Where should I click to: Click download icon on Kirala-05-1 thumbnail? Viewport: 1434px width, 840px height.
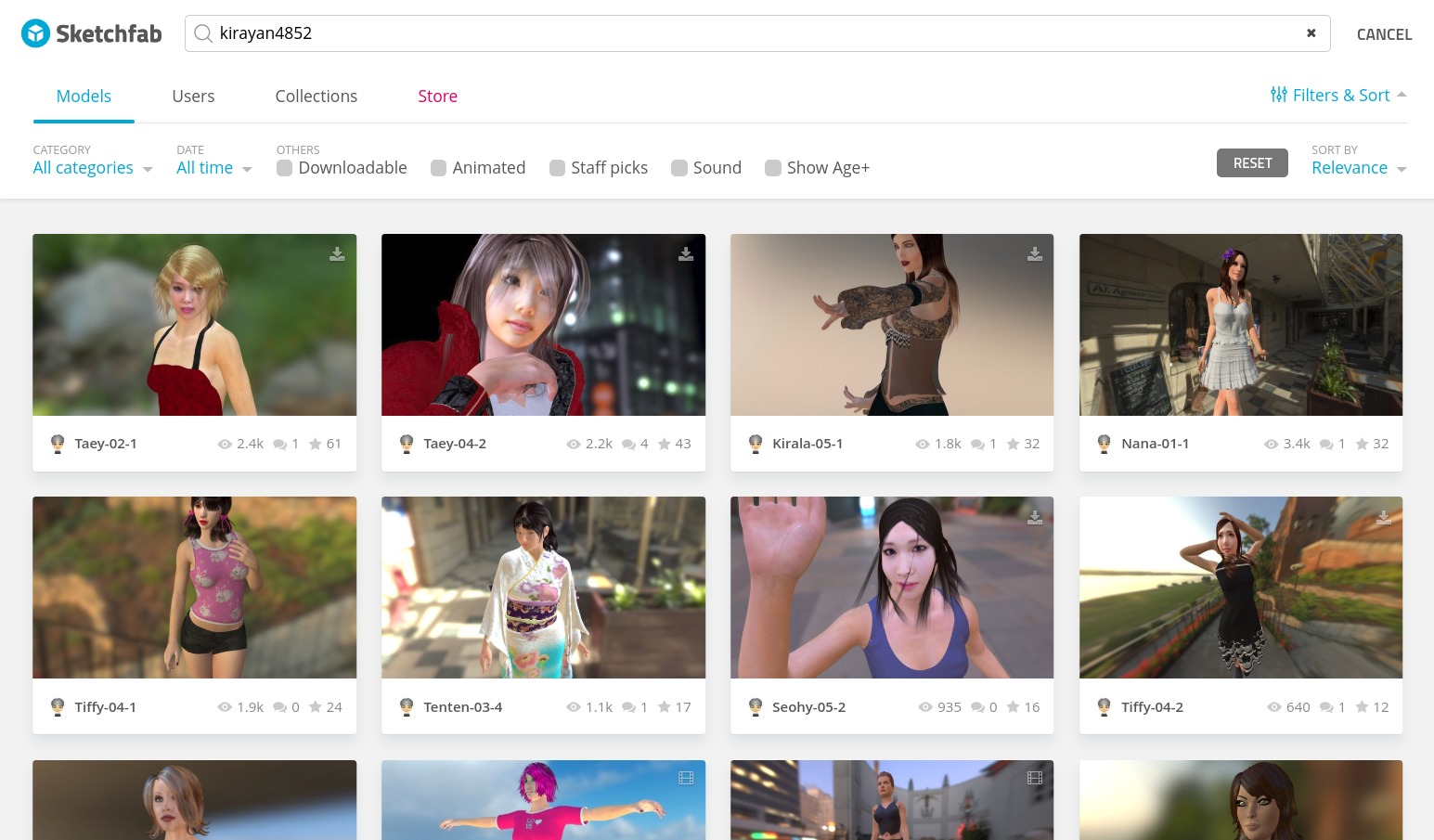point(1035,253)
